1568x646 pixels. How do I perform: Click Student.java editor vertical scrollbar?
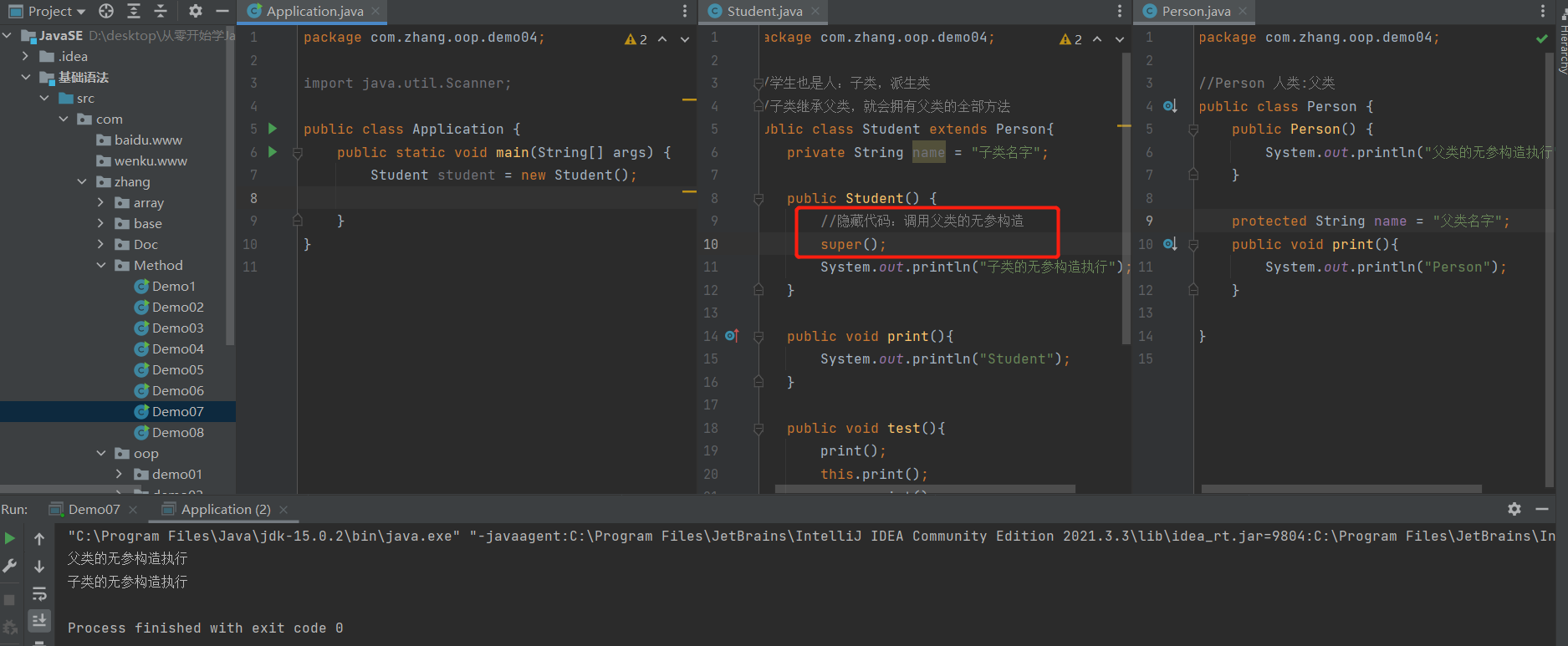(x=1126, y=198)
